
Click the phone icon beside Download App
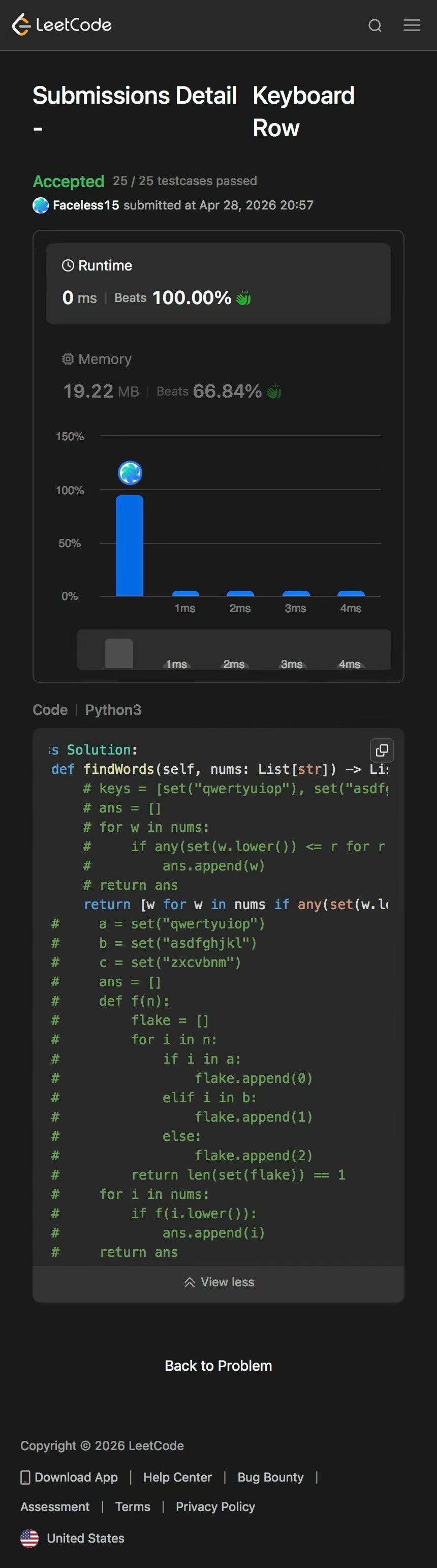25,1477
